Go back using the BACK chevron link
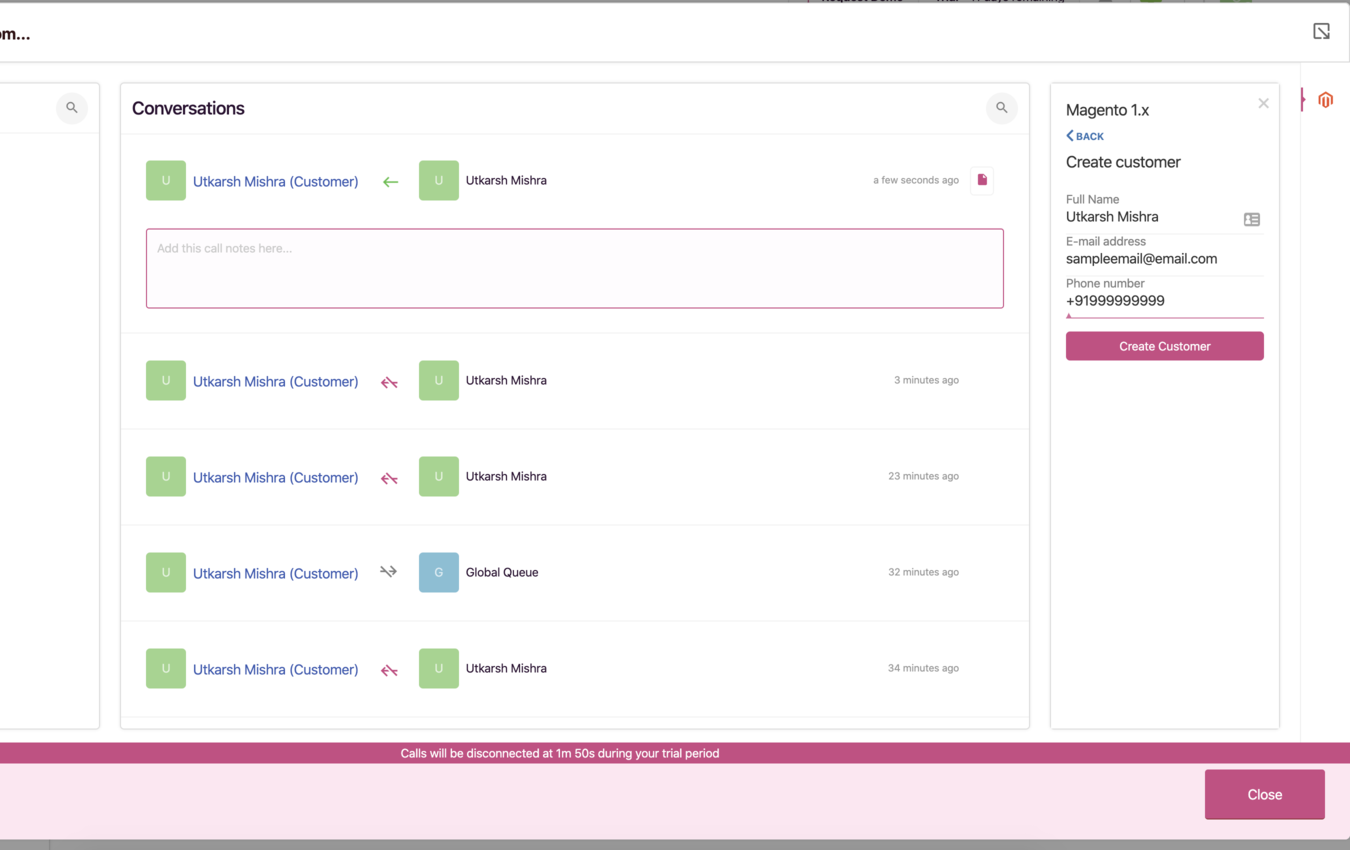Screen dimensions: 1350x850 tap(1084, 136)
